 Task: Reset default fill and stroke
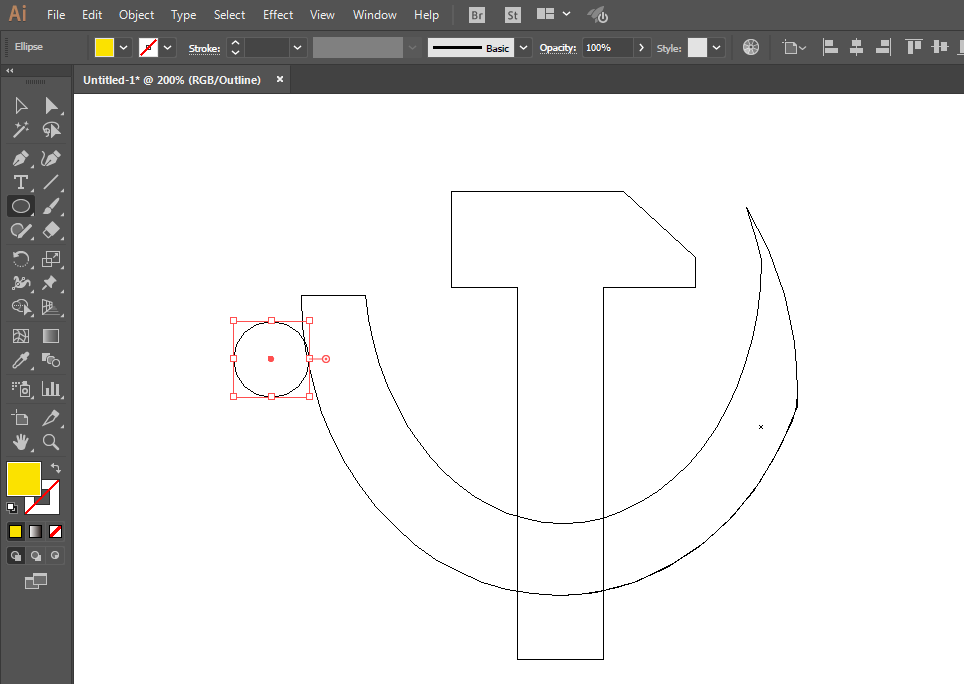click(12, 508)
